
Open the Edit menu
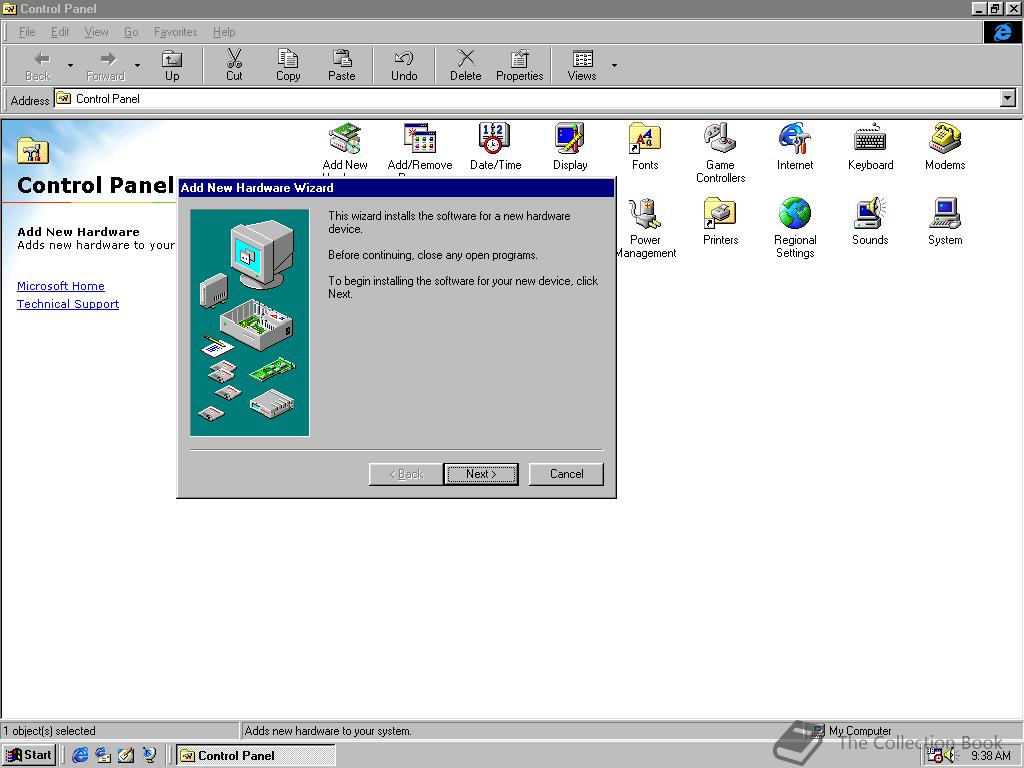(59, 32)
